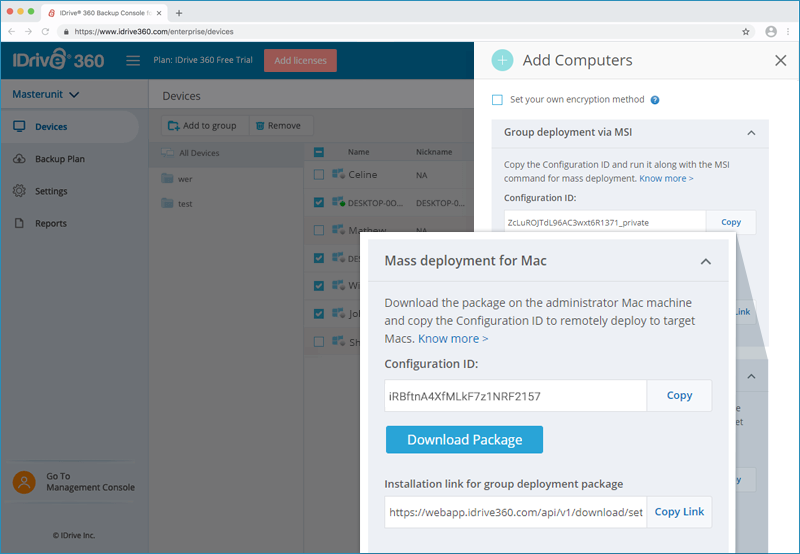
Task: Open the hamburger menu icon
Action: click(133, 61)
